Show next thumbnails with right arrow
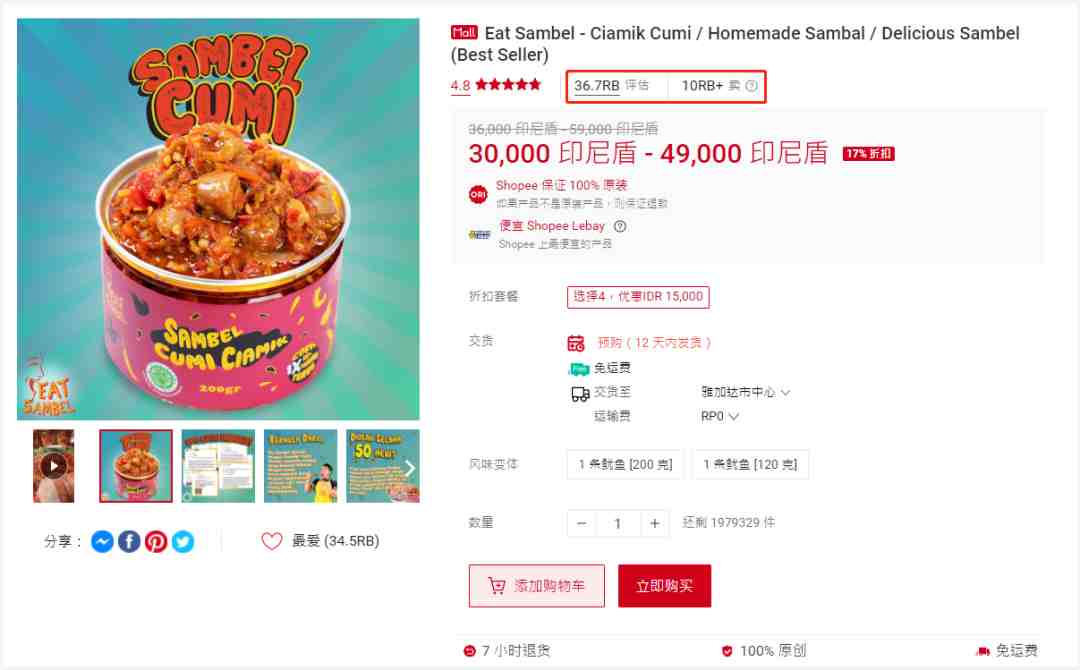 point(410,468)
